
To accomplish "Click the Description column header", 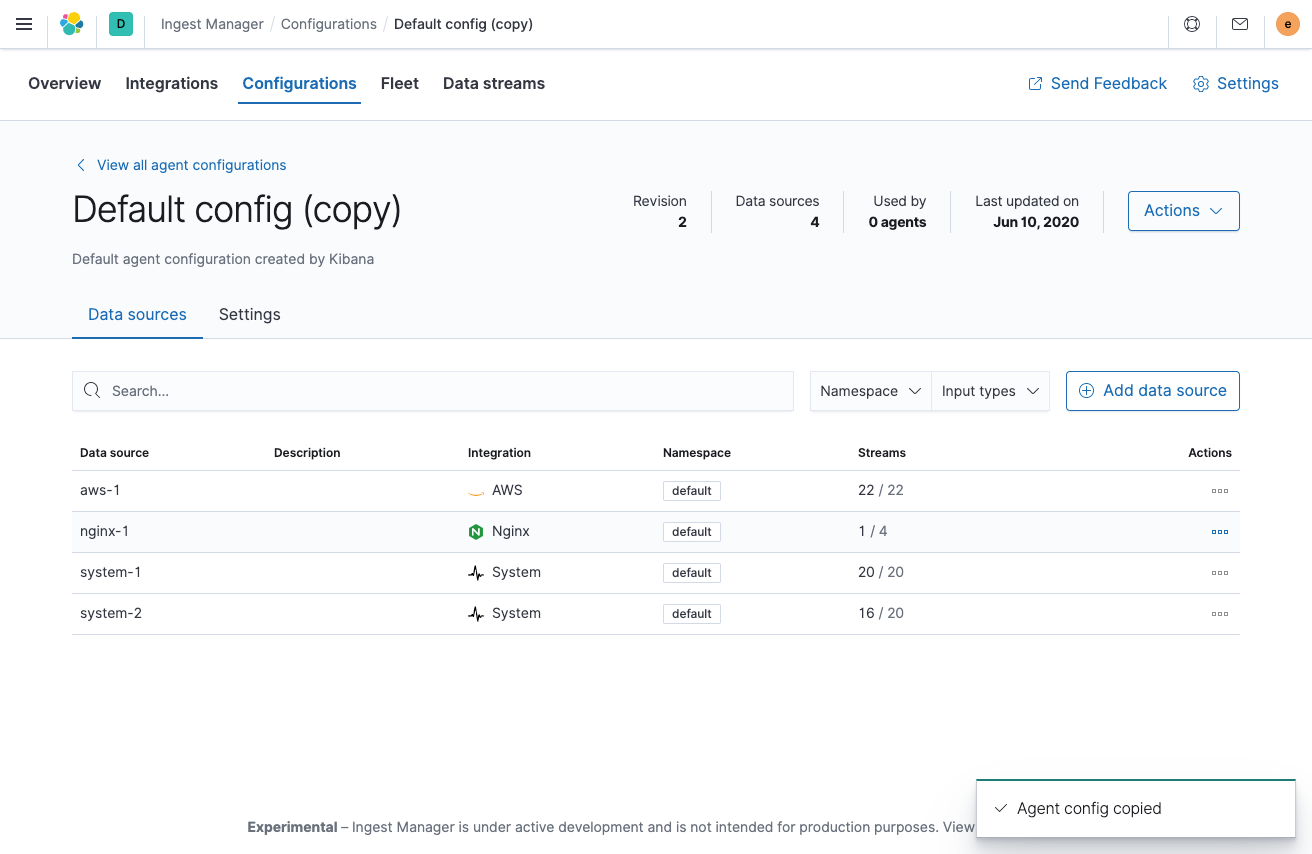I will [307, 453].
